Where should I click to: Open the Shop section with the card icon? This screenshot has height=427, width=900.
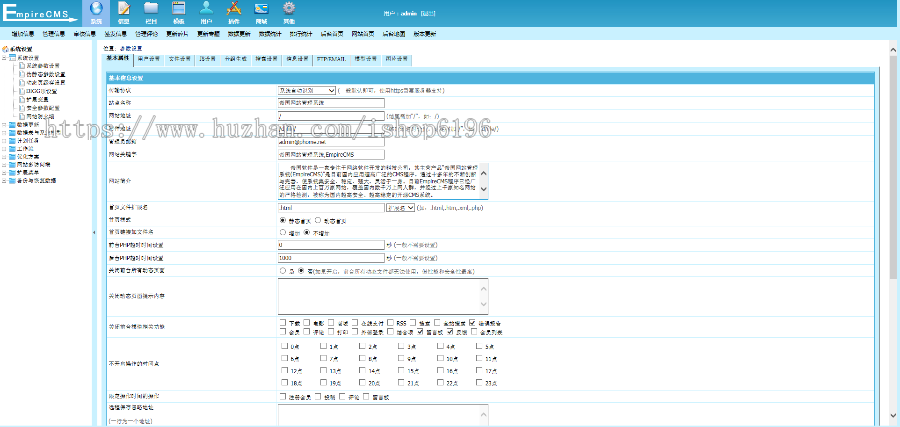[x=262, y=11]
